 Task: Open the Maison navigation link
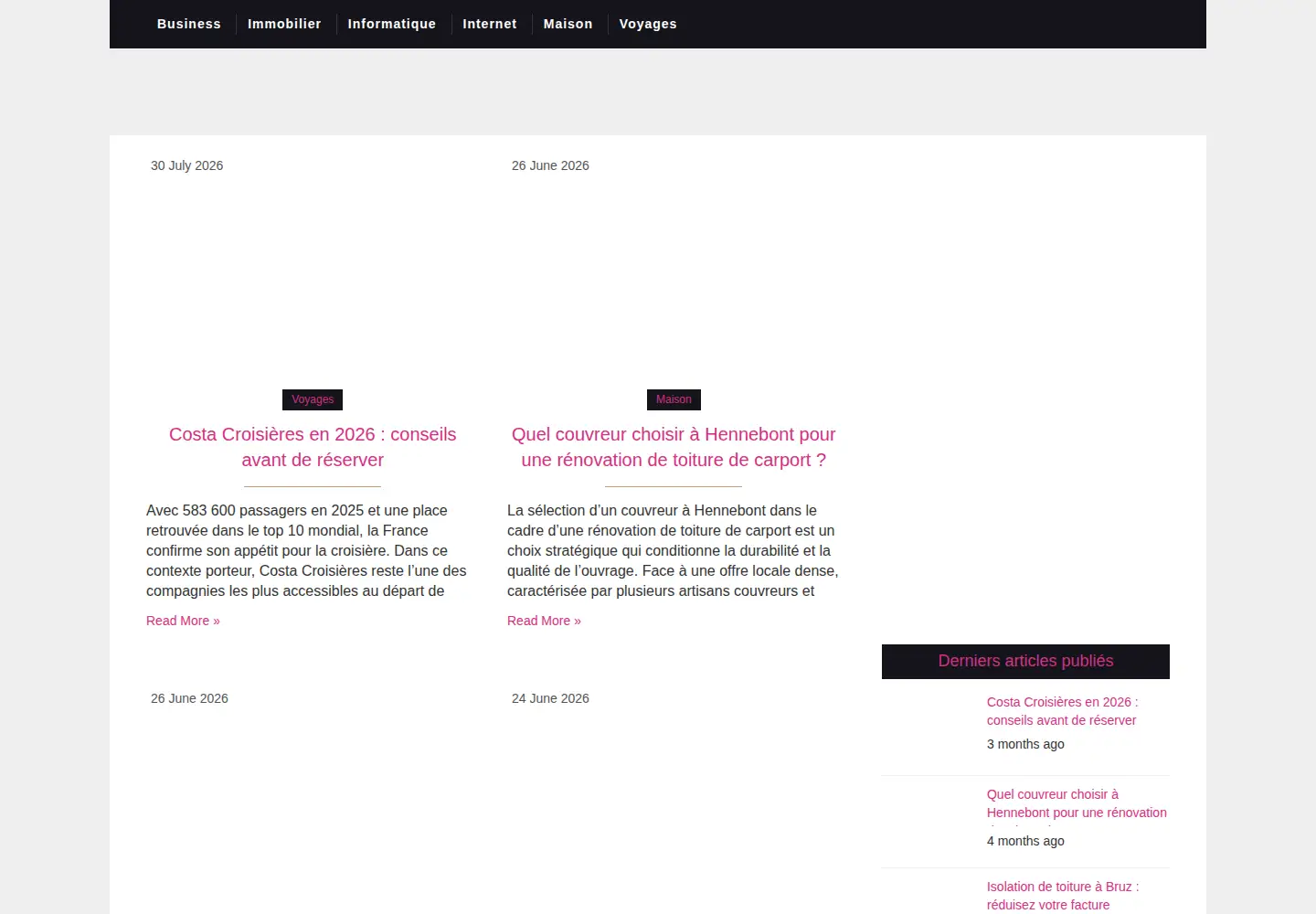[x=568, y=24]
